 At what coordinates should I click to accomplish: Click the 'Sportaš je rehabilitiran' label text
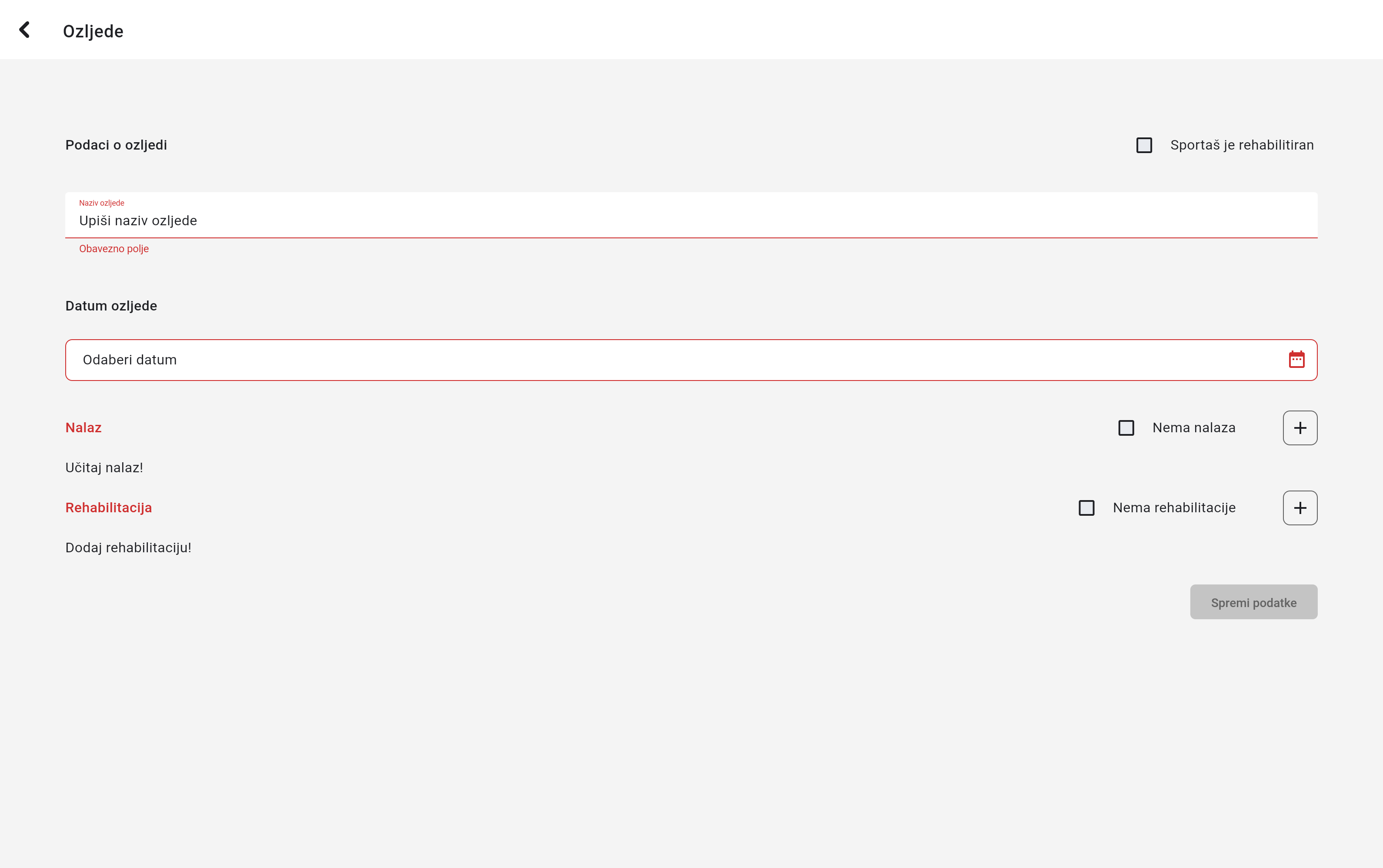[1242, 145]
